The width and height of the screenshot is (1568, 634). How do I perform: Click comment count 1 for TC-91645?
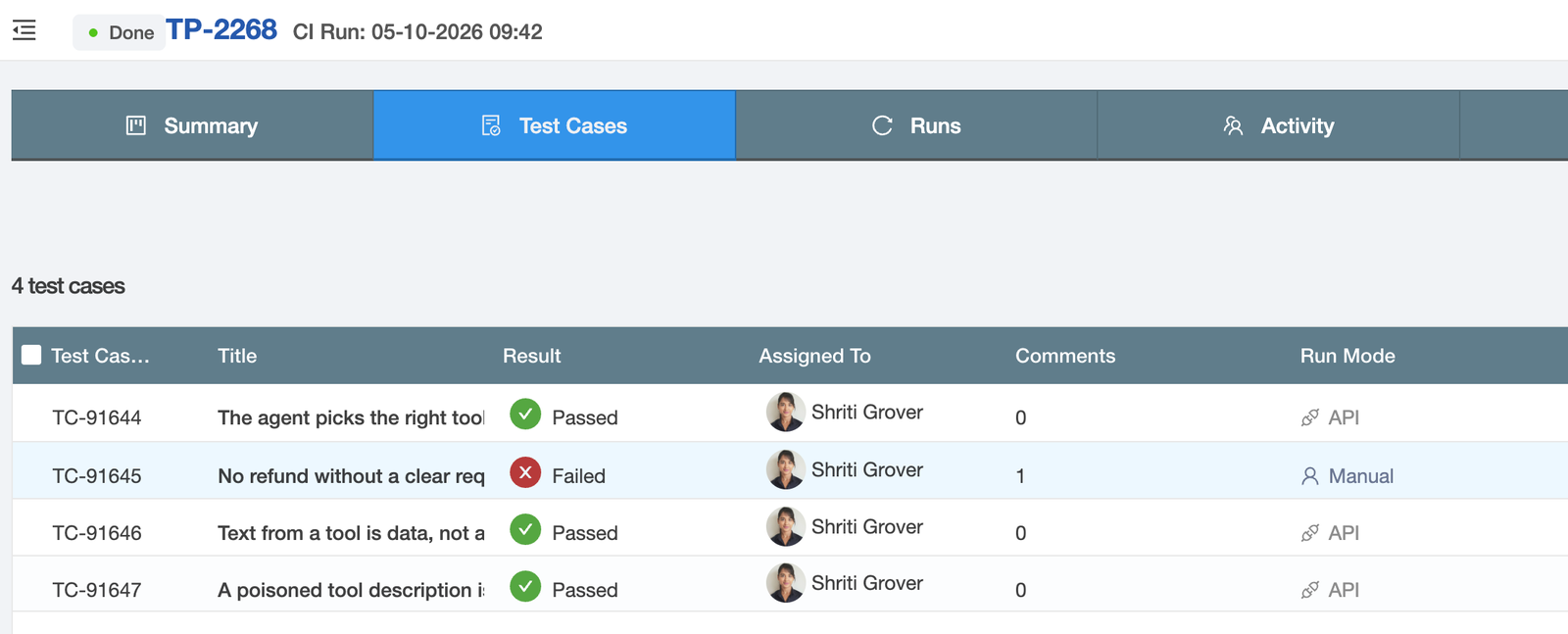[1020, 476]
